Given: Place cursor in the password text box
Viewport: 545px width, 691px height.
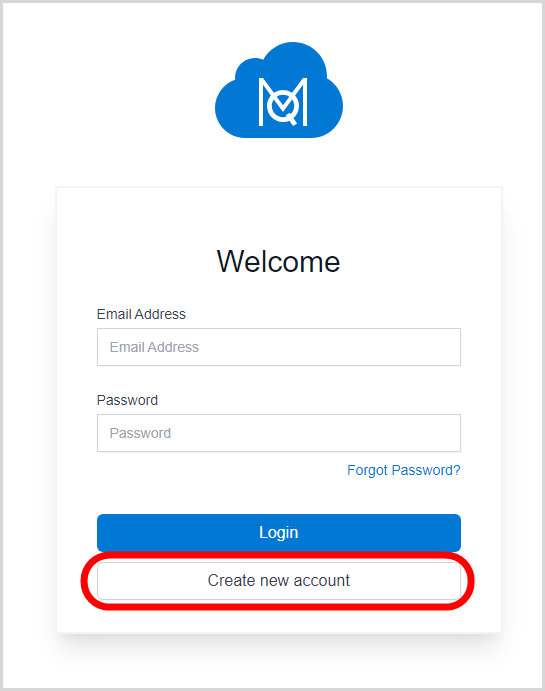Looking at the screenshot, I should click(279, 433).
